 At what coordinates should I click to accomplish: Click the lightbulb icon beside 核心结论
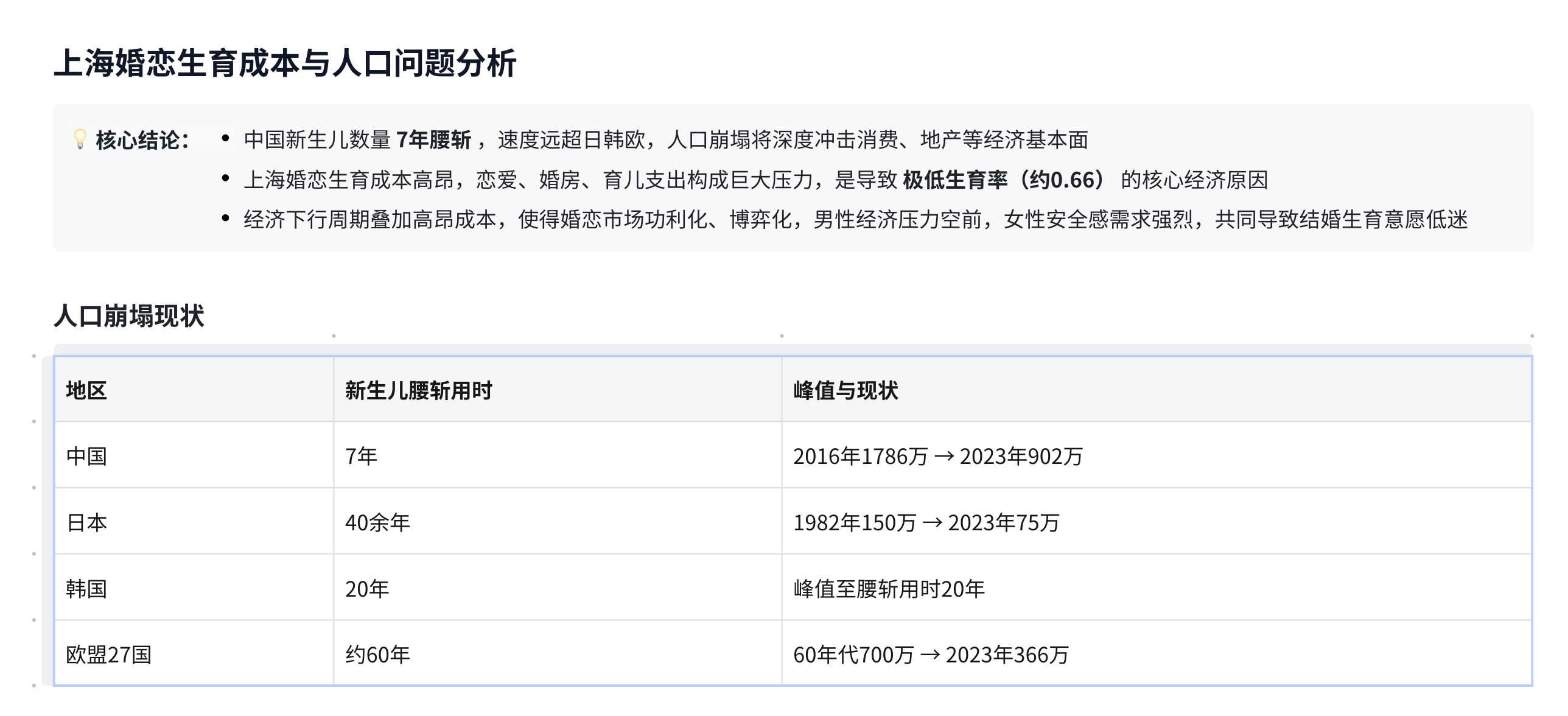(80, 139)
